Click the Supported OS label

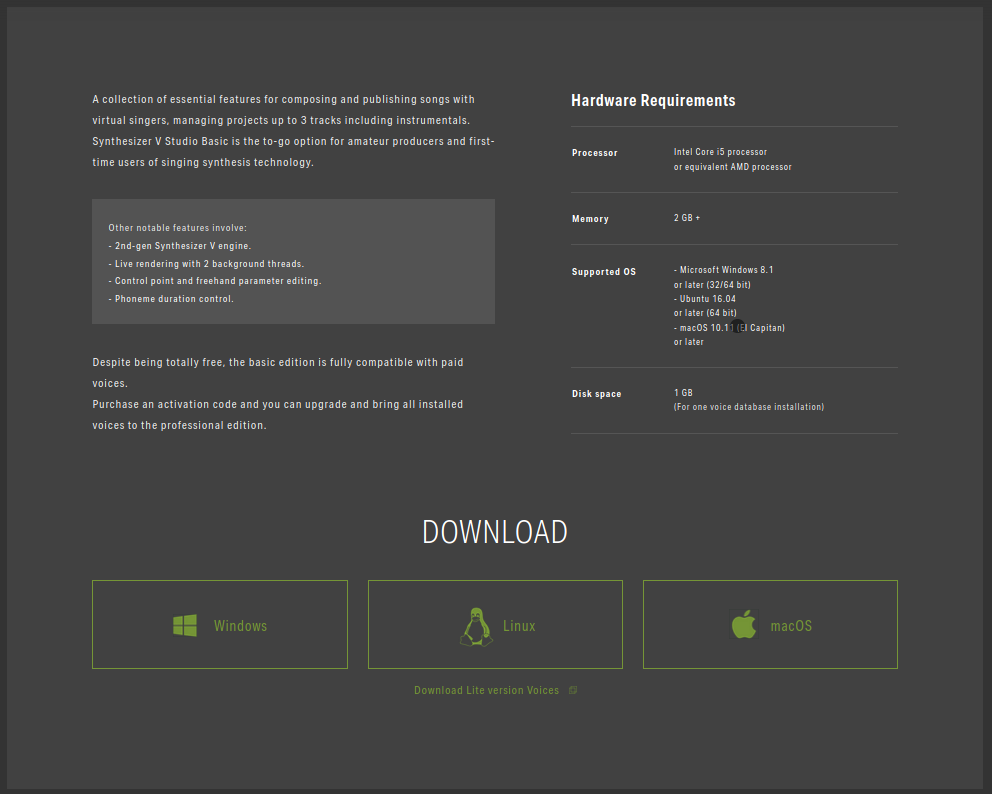[604, 272]
